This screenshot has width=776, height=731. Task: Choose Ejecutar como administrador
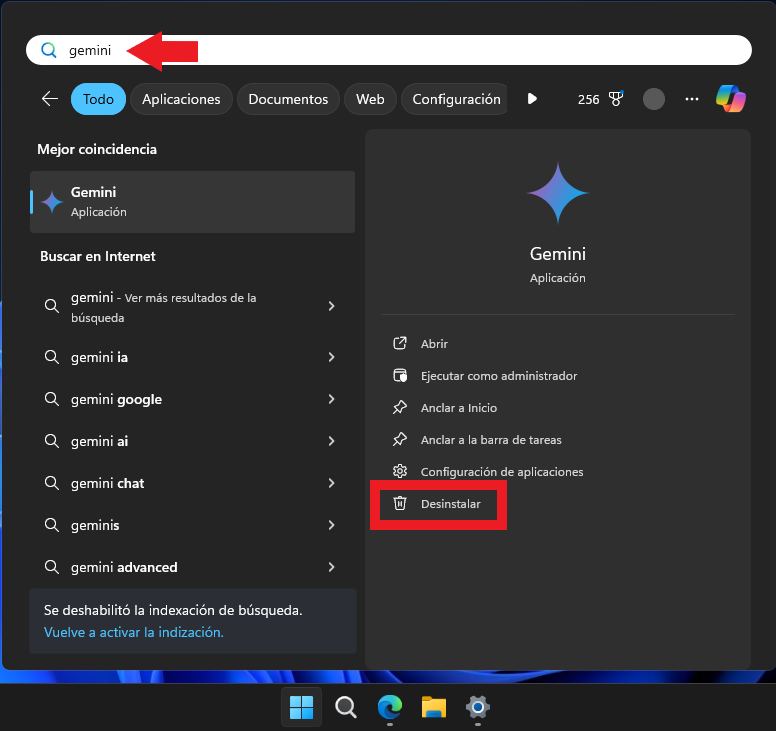pyautogui.click(x=499, y=376)
